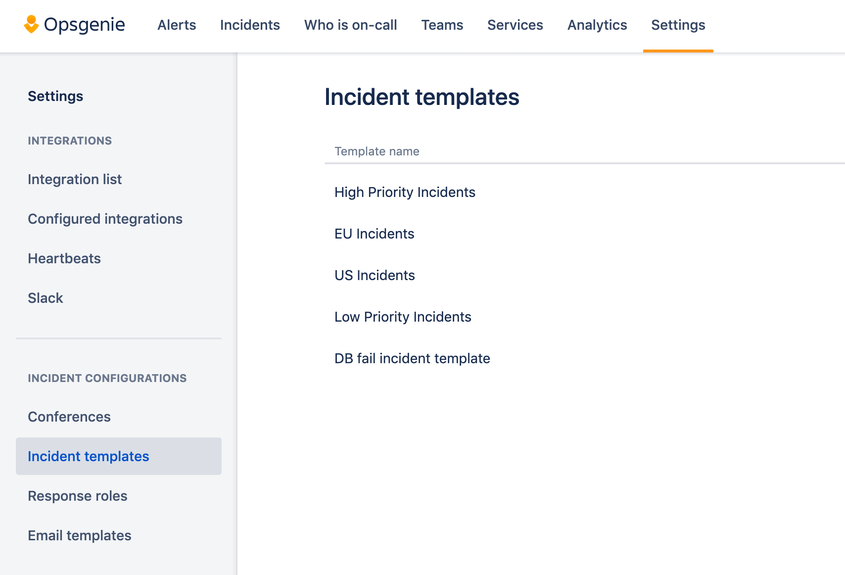
Task: Open Response roles settings
Action: [x=78, y=496]
